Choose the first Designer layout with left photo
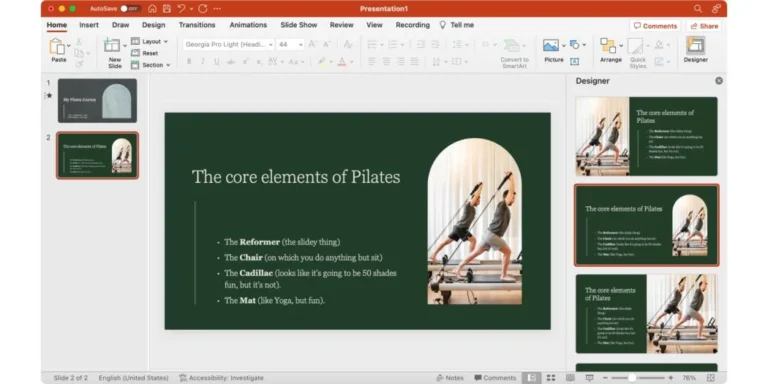The image size is (768, 384). (x=647, y=136)
